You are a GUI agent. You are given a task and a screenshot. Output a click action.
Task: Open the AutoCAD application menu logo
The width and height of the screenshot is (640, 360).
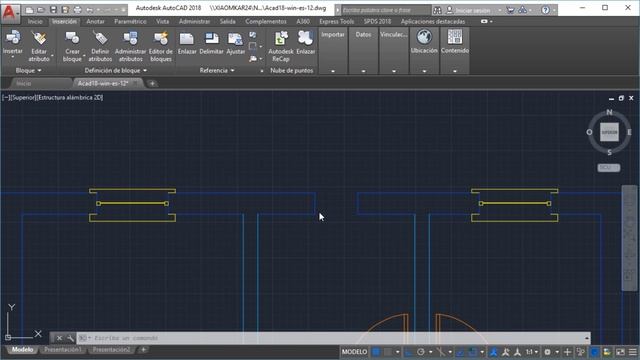pos(9,12)
